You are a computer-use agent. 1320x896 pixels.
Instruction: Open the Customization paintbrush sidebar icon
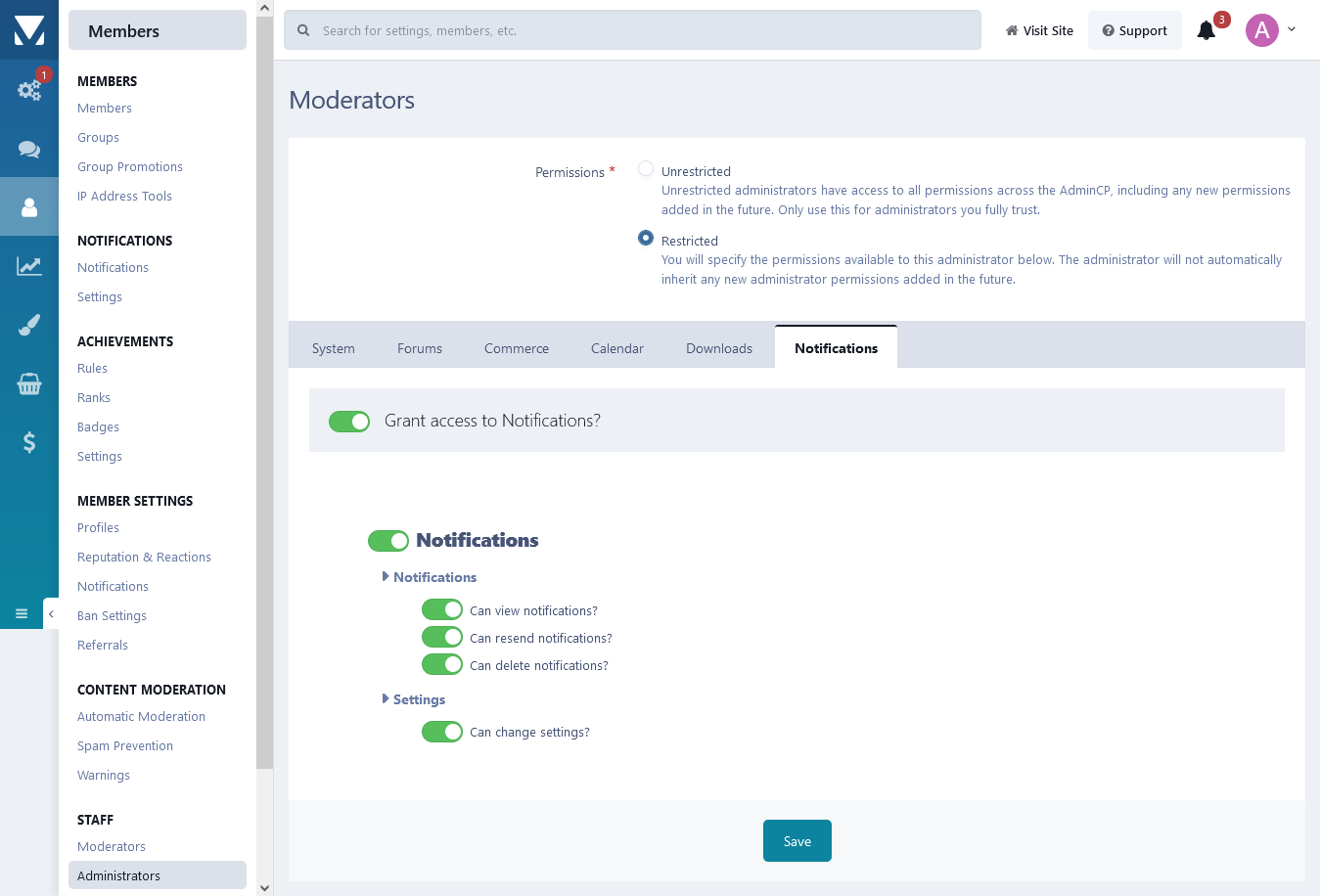[29, 325]
